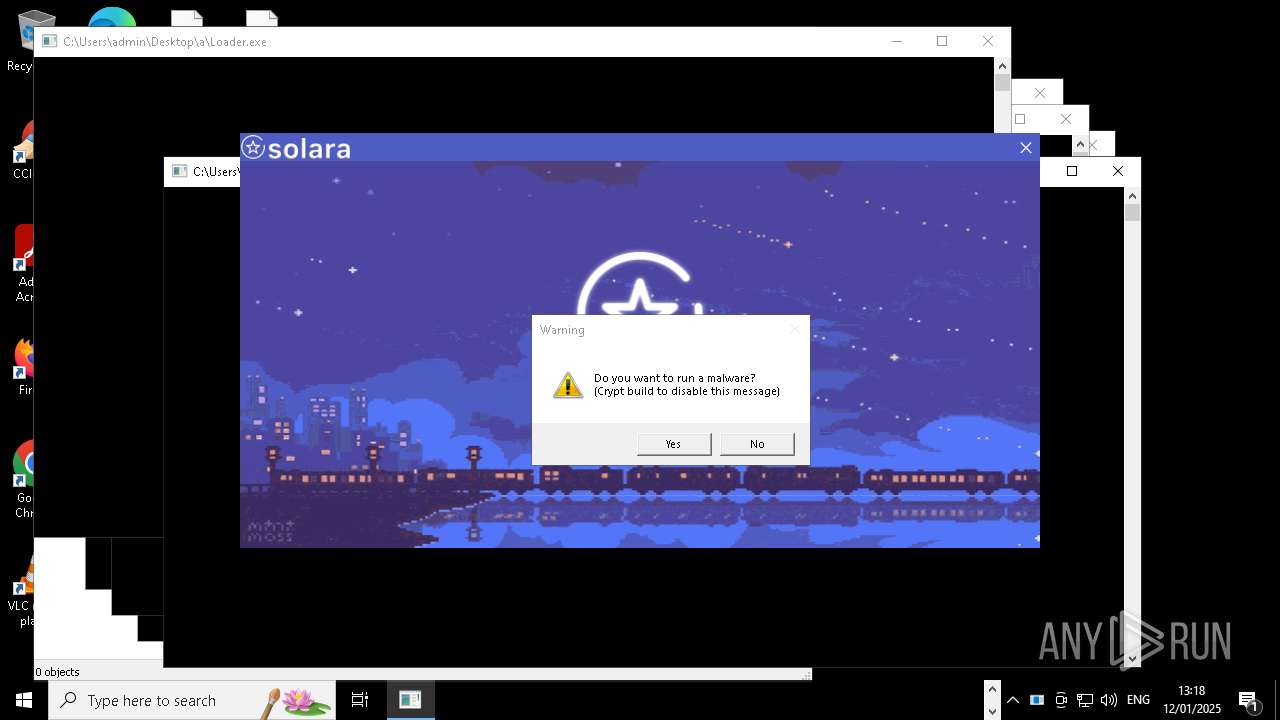Click Loader.exe scrollbar up arrow
Viewport: 1280px width, 720px height.
point(1002,66)
